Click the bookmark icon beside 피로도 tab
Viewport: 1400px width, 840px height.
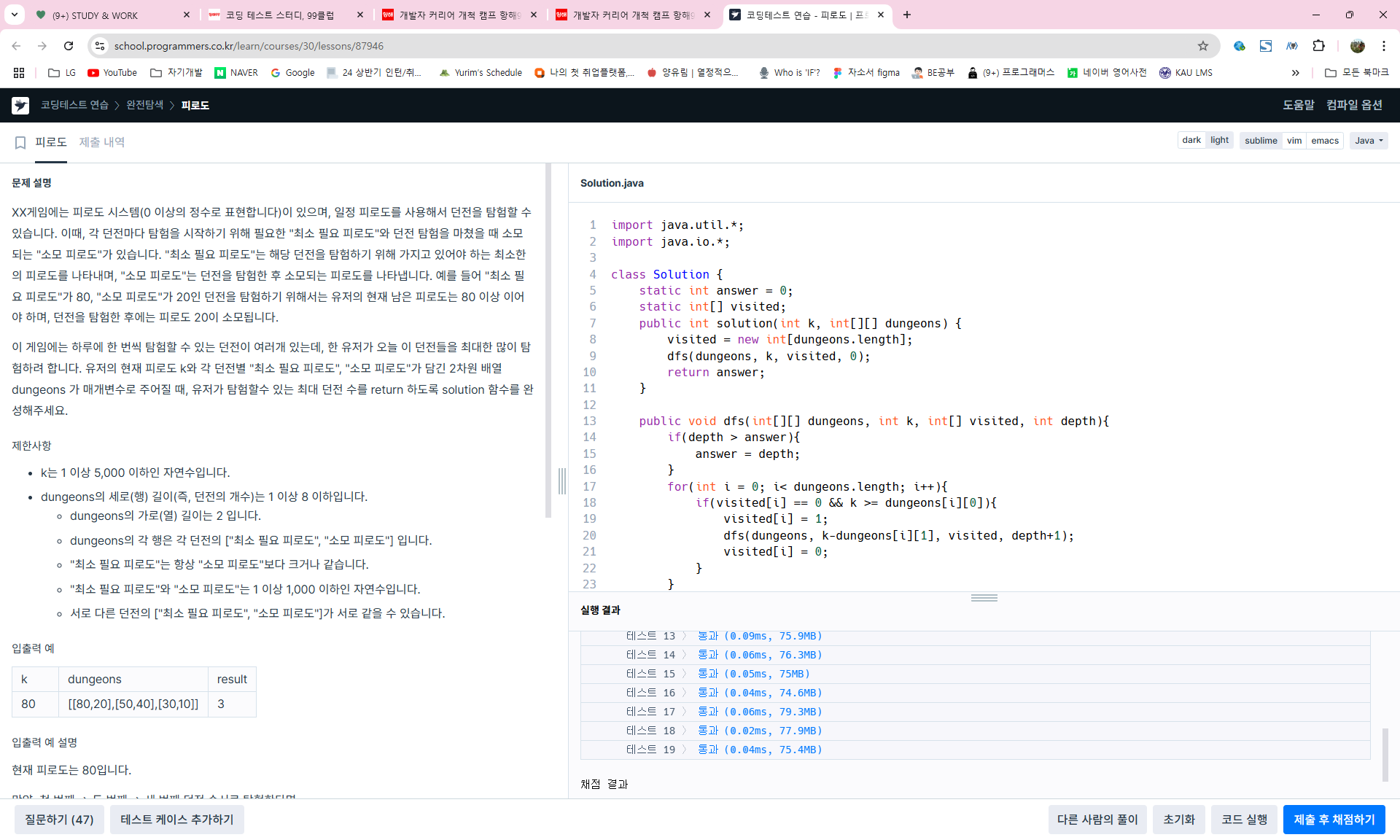coord(20,143)
